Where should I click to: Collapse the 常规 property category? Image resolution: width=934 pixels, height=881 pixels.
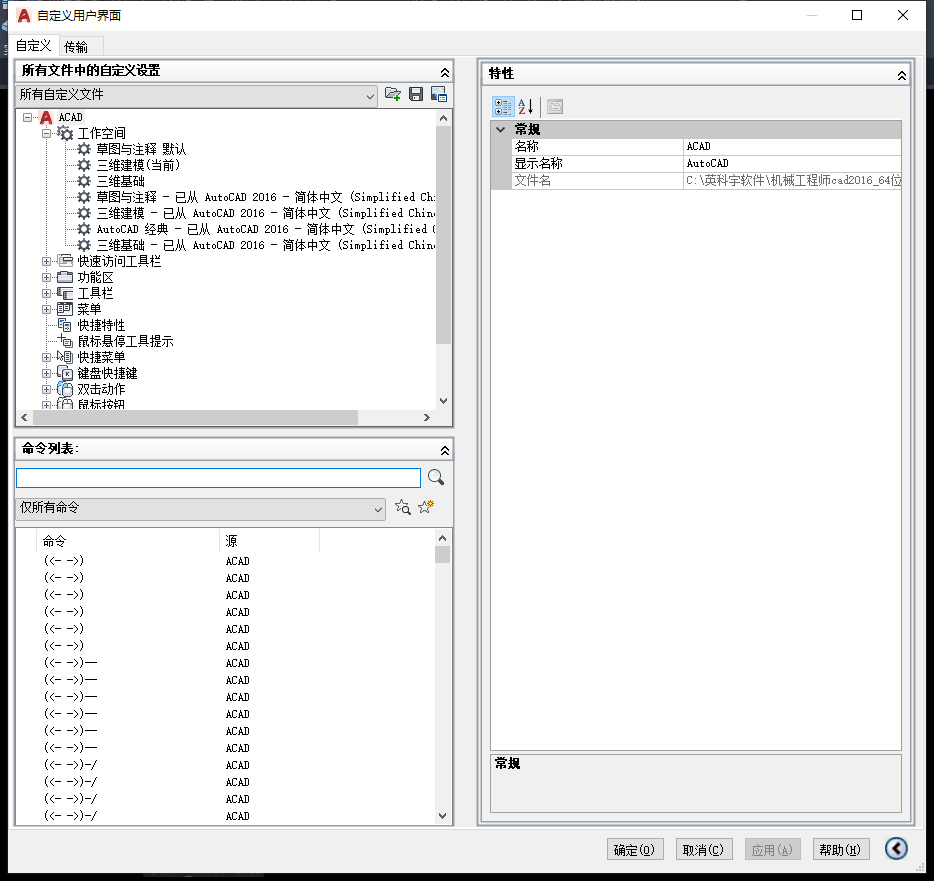pyautogui.click(x=501, y=129)
